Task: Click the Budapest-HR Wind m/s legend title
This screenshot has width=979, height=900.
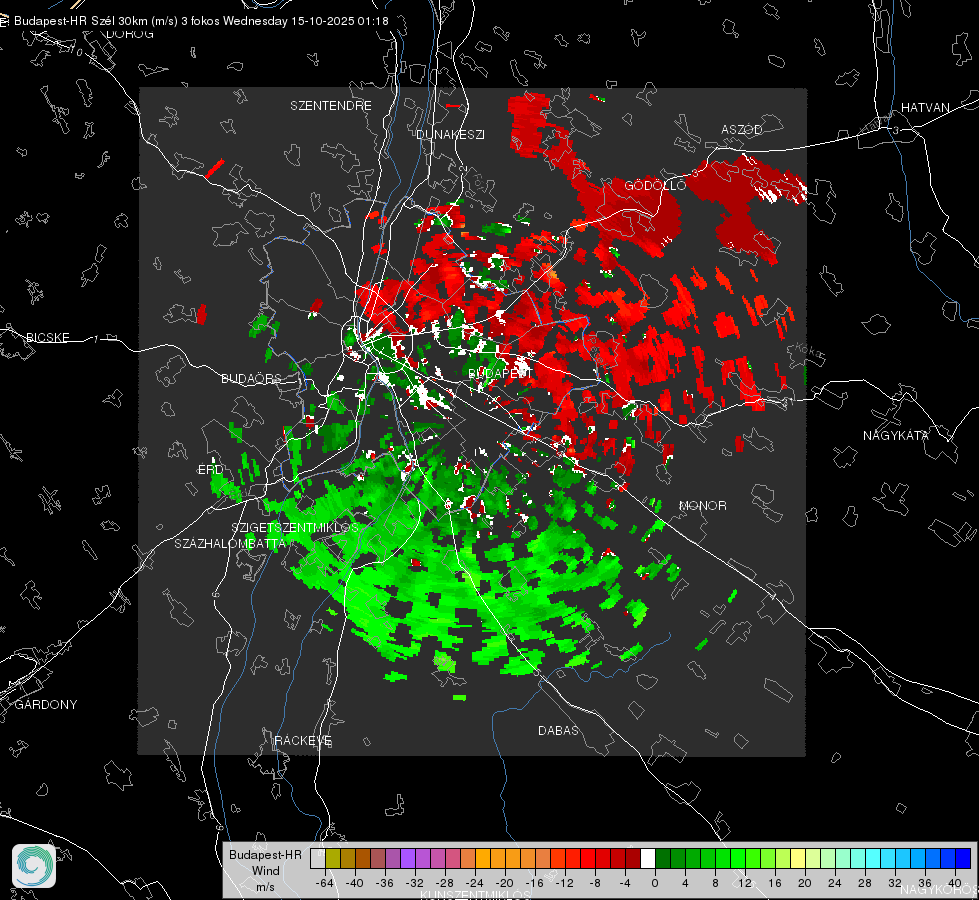Action: coord(265,871)
